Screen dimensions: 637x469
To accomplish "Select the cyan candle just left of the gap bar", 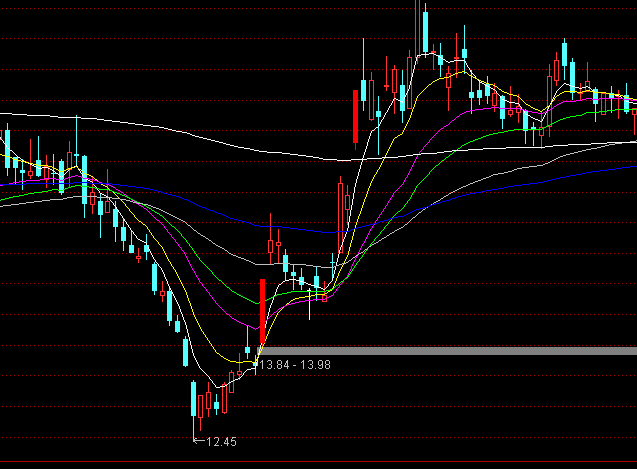I will (x=248, y=349).
